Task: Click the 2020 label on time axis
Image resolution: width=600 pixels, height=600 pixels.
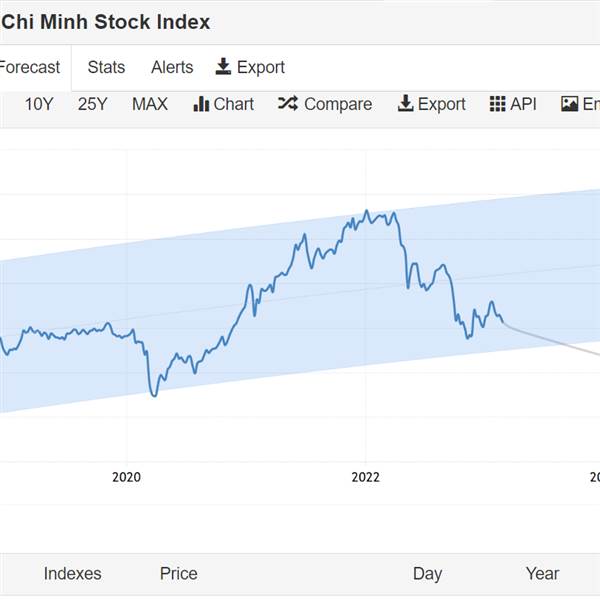Action: [x=127, y=477]
